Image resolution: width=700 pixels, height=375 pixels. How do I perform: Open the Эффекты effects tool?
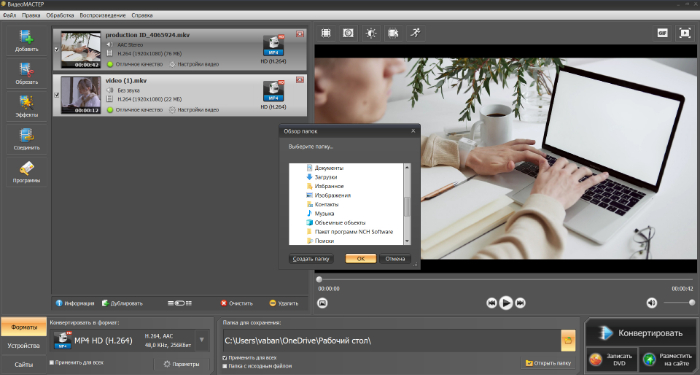[26, 107]
